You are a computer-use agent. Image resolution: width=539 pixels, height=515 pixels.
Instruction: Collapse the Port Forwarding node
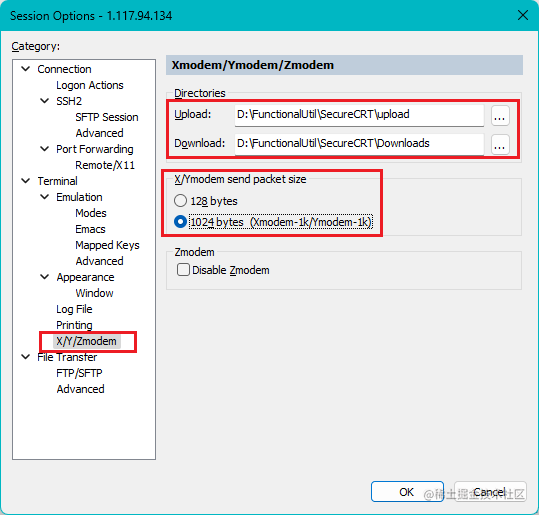coord(45,149)
